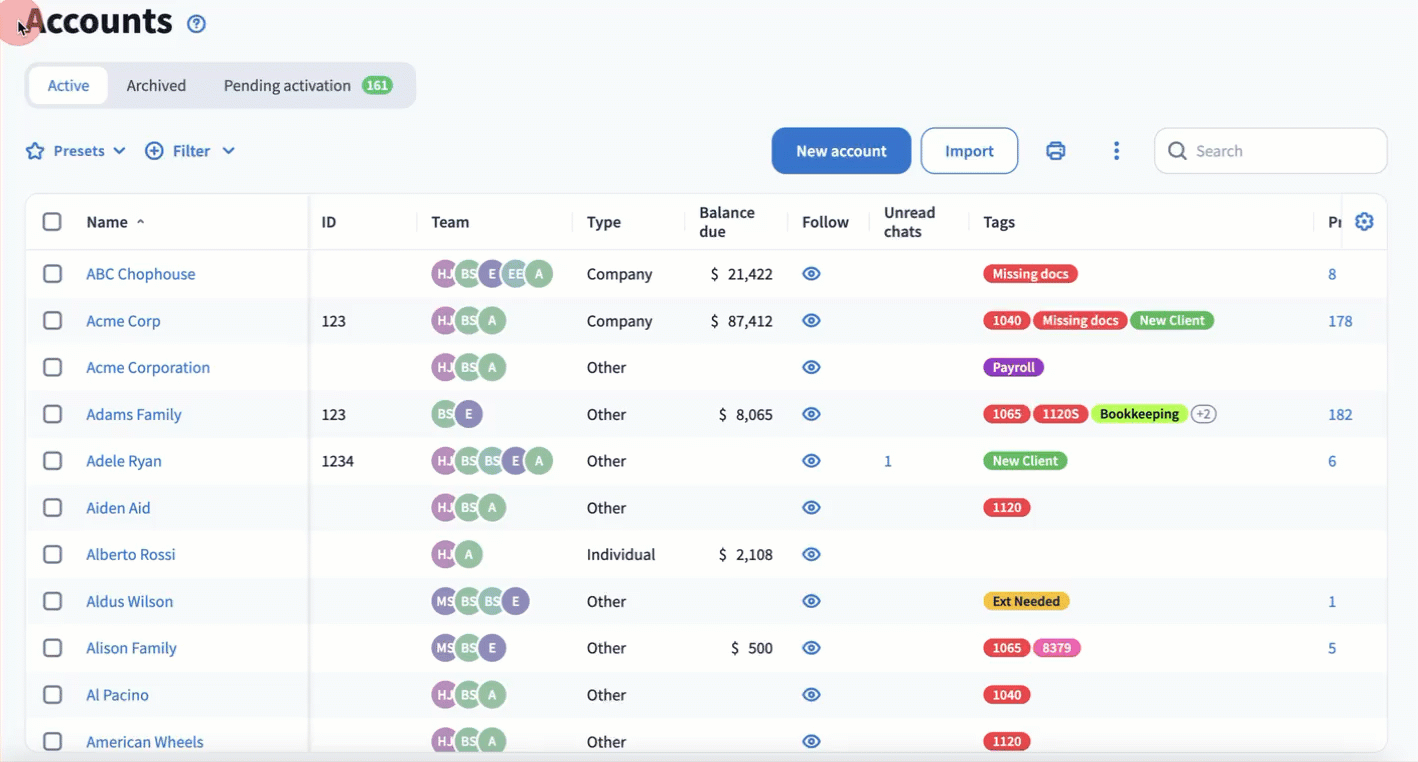
Task: Click the red Missing docs tag on ABC Chophouse
Action: click(x=1030, y=274)
